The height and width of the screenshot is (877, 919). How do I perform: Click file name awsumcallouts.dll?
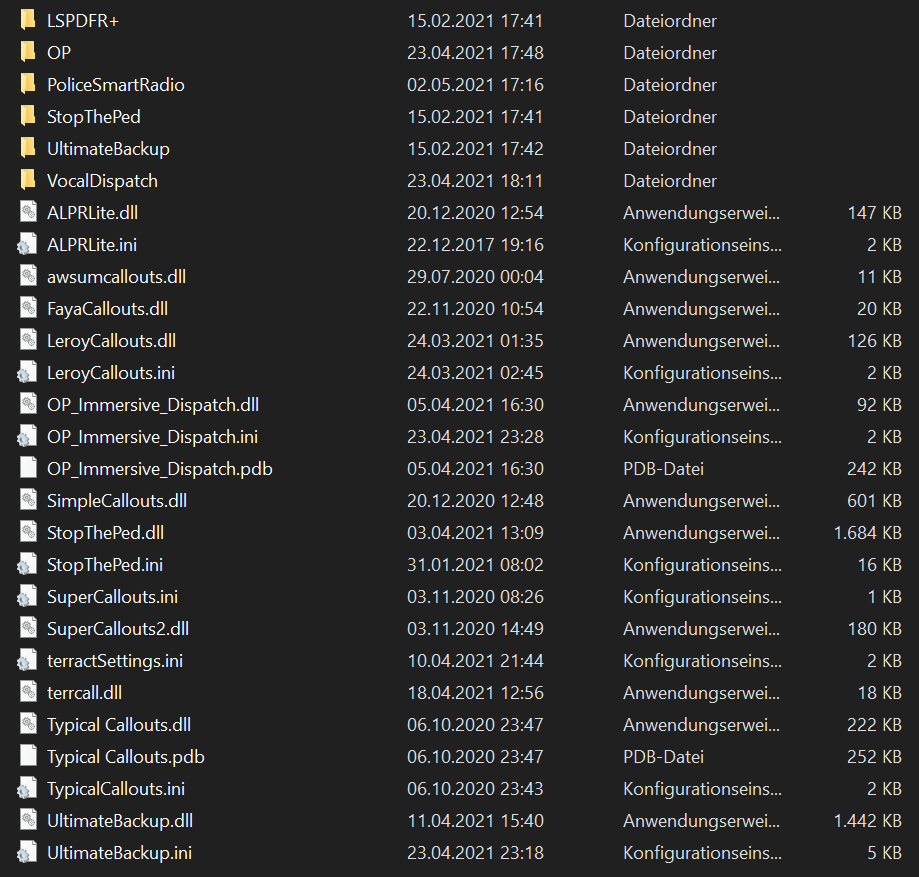pyautogui.click(x=116, y=276)
